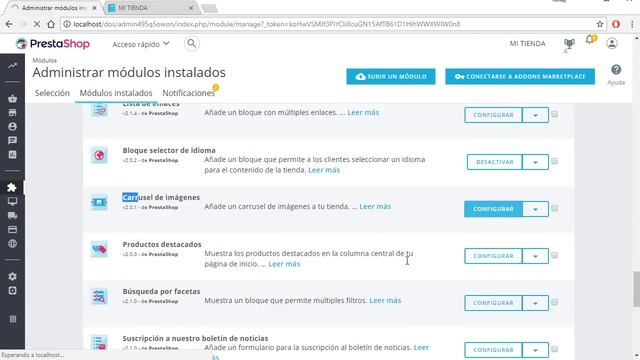This screenshot has width=640, height=360.
Task: Click the Opera extension icon in browser toolbar
Action: pyautogui.click(x=616, y=24)
